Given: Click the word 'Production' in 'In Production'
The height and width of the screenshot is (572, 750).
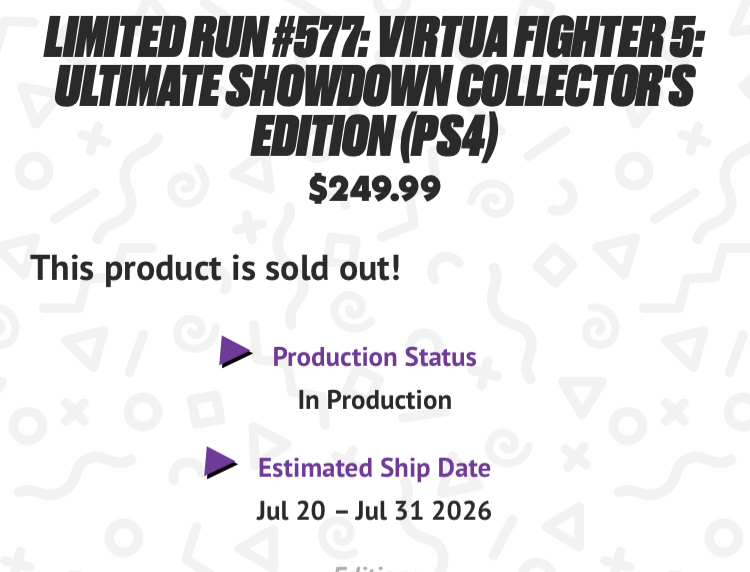Looking at the screenshot, I should tap(390, 401).
